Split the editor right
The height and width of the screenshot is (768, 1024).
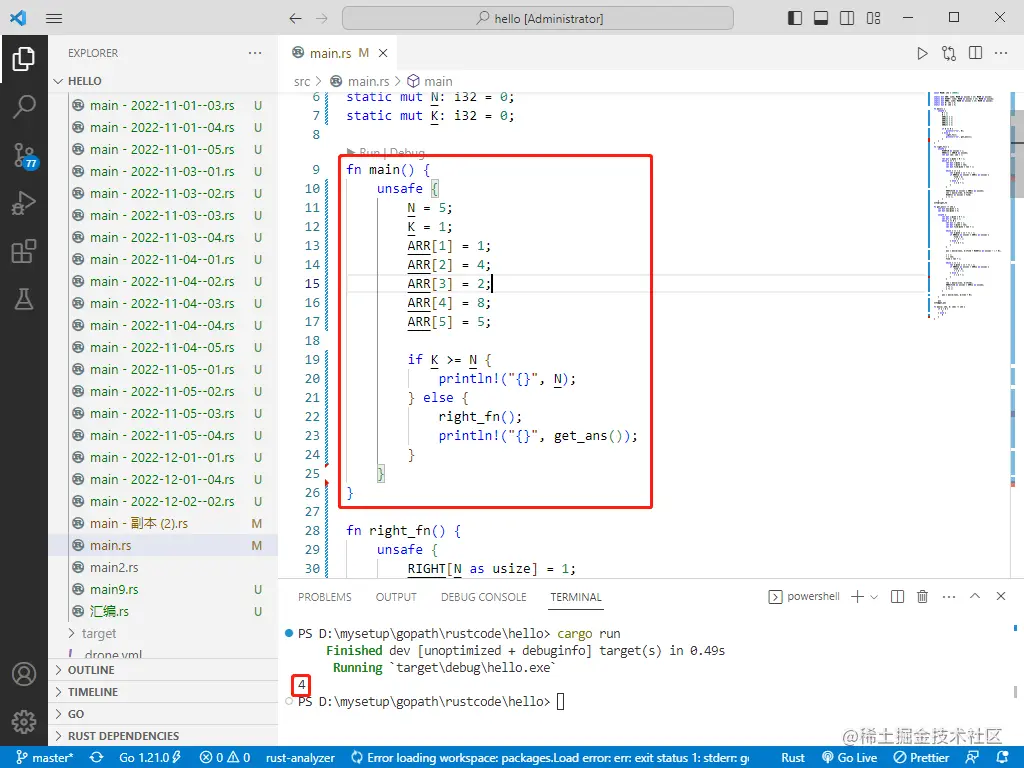pos(976,53)
